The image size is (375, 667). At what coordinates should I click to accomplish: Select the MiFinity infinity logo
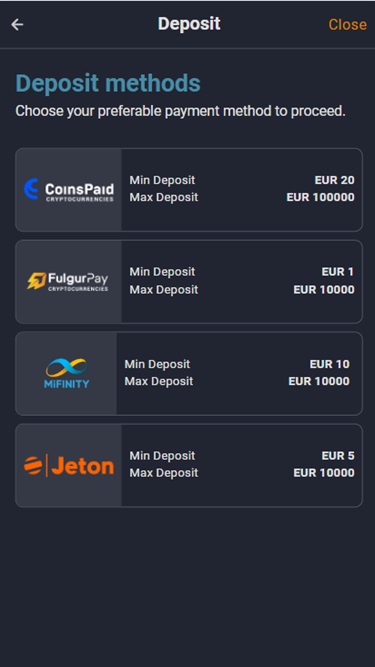[x=66, y=373]
